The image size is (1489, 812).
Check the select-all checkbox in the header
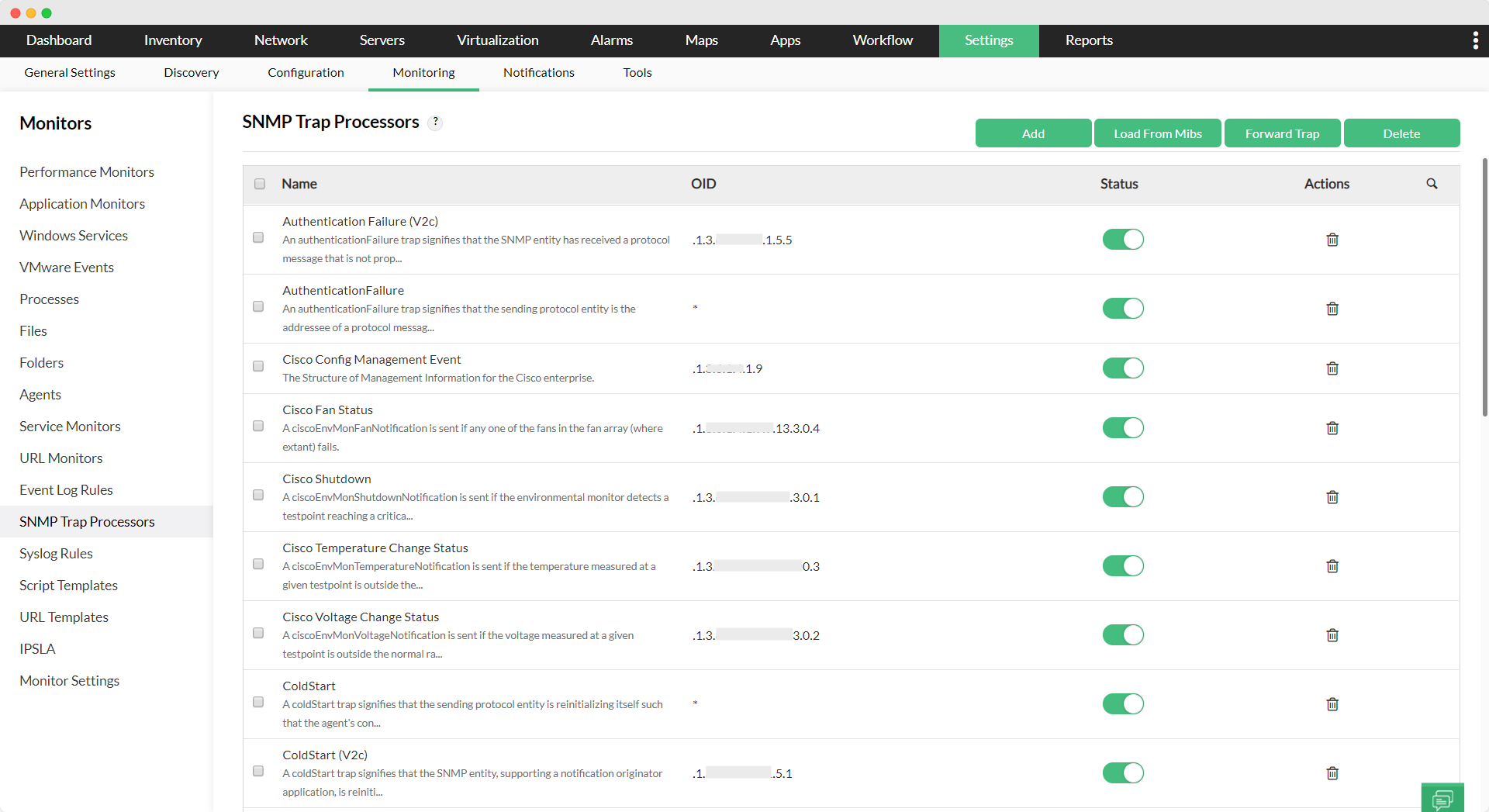260,184
